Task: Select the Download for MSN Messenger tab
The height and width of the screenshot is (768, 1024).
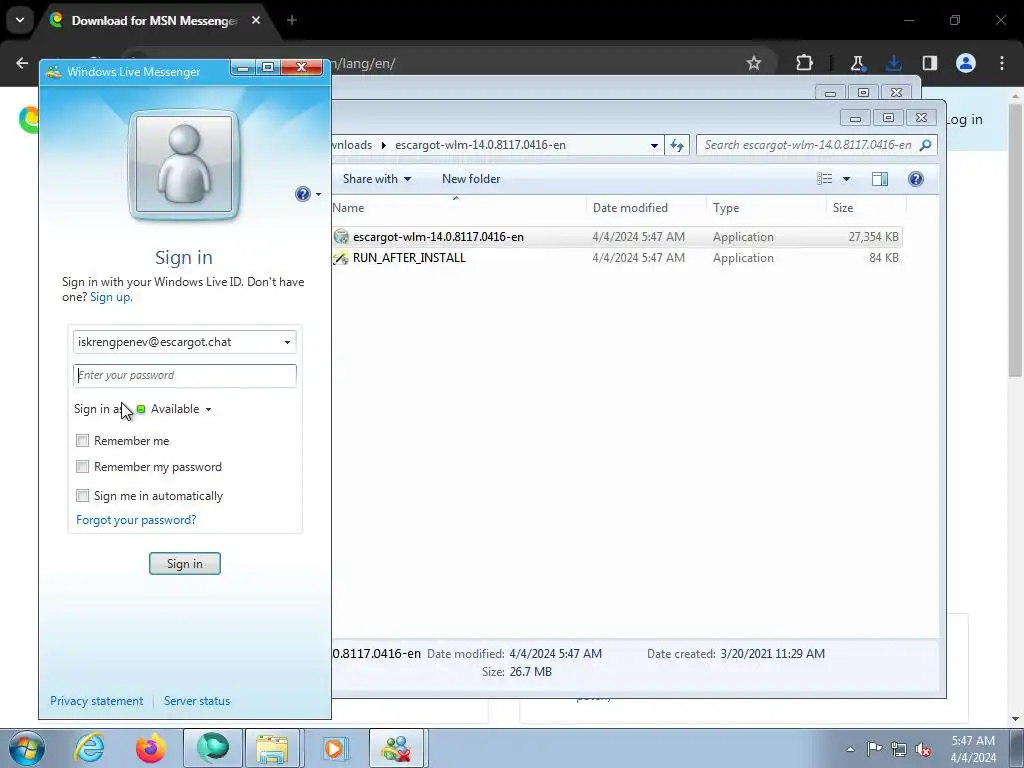Action: [153, 20]
